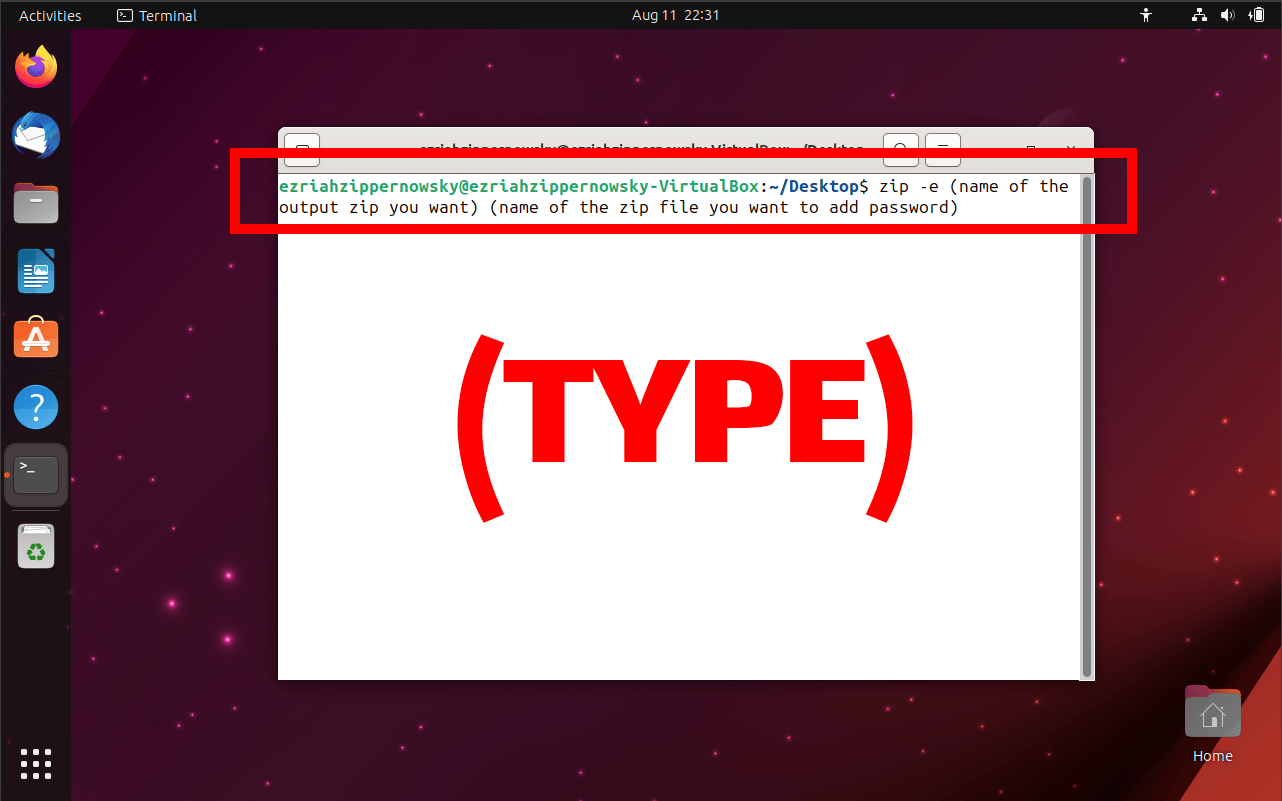Screen dimensions: 1282x801
Task: Open the Files file manager
Action: click(35, 203)
